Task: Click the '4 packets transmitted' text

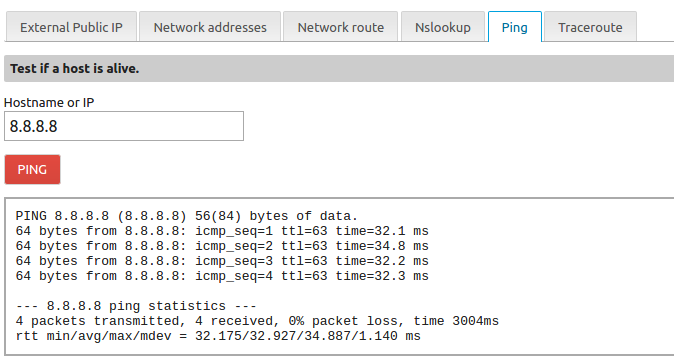Action: pyautogui.click(x=97, y=321)
